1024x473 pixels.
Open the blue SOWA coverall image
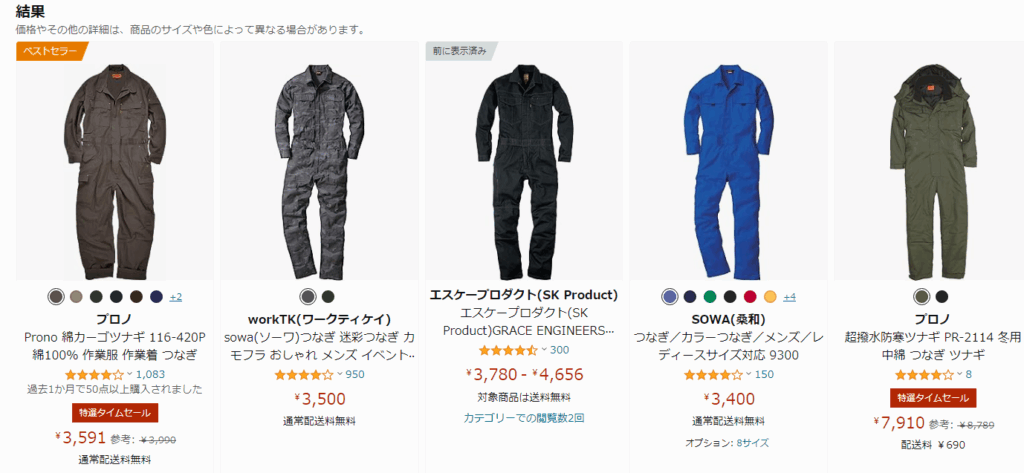(728, 163)
